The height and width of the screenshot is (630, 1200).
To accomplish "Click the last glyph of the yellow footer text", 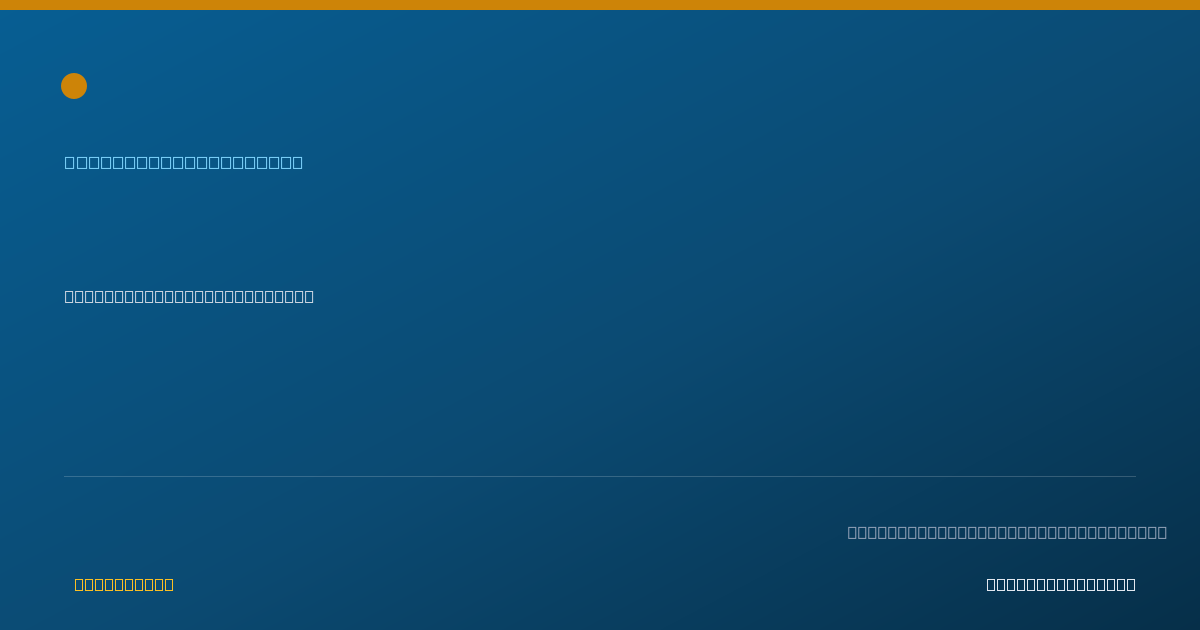I will (x=169, y=584).
